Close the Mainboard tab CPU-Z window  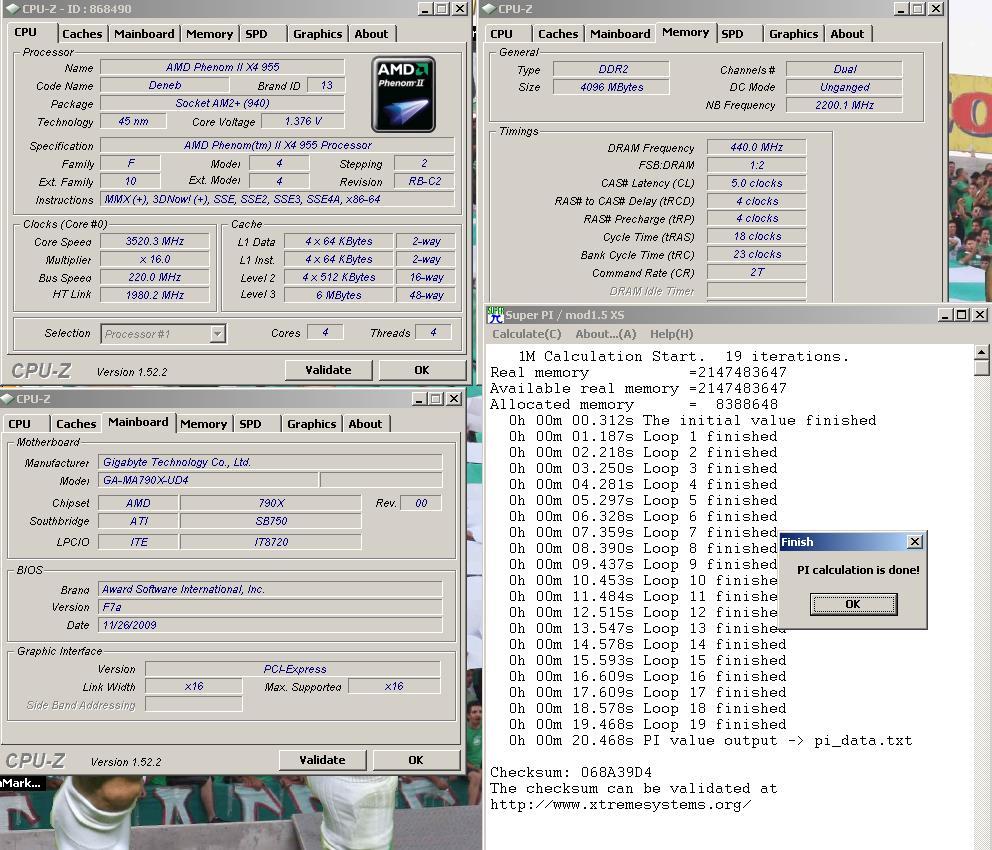[454, 399]
